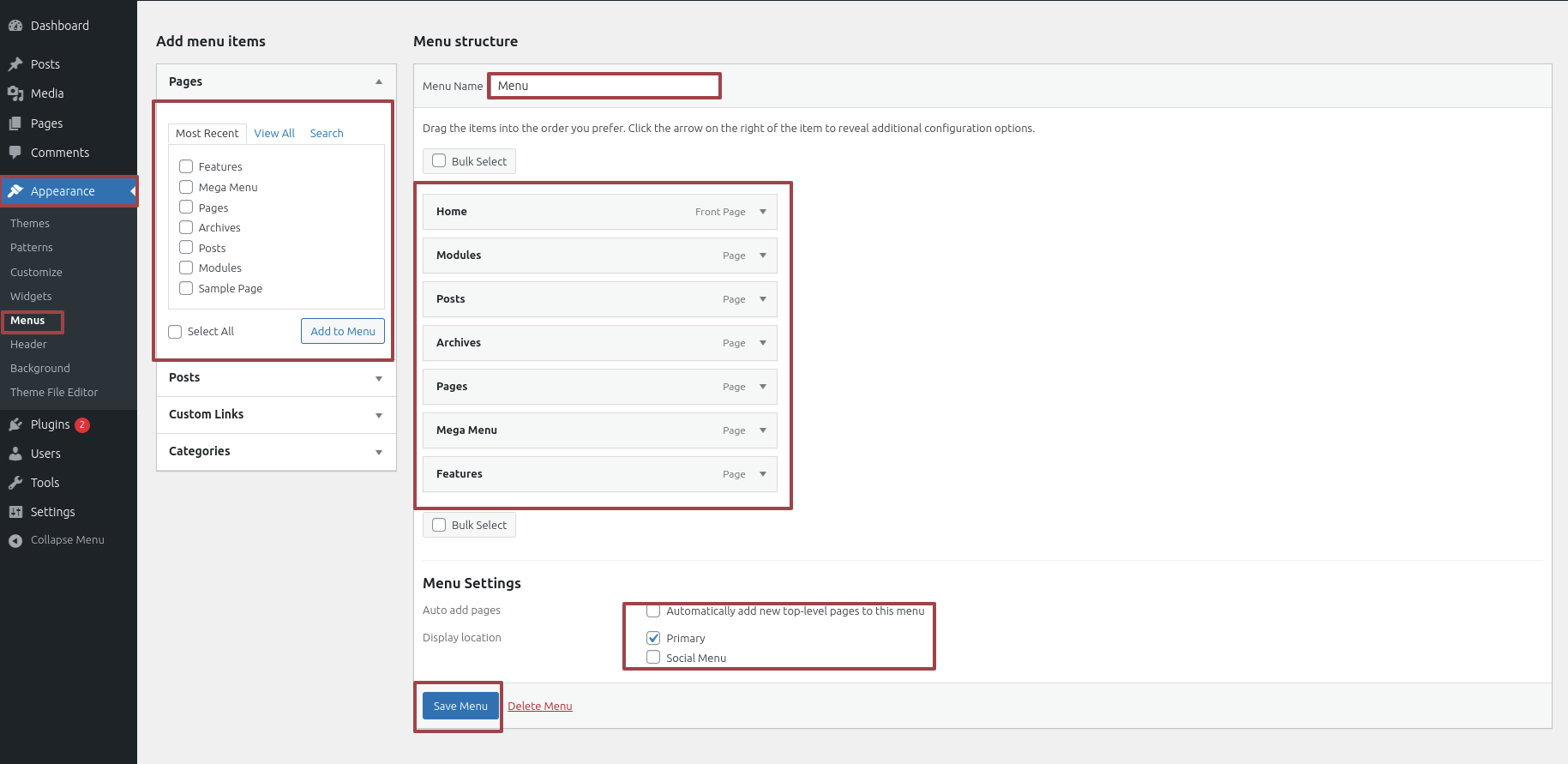1568x764 pixels.
Task: Click the Pages icon in sidebar
Action: pyautogui.click(x=15, y=123)
